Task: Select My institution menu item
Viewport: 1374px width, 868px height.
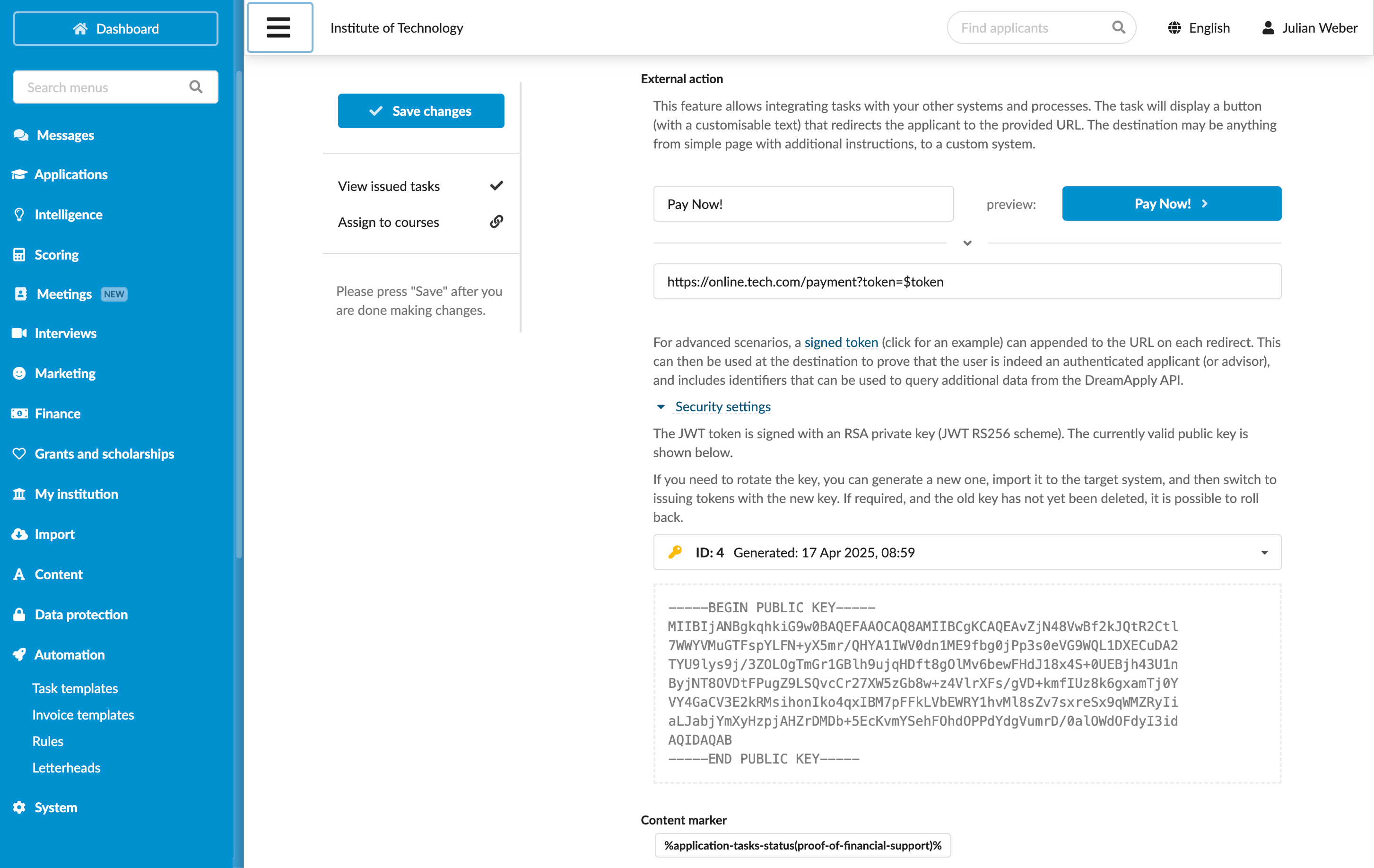Action: point(76,494)
